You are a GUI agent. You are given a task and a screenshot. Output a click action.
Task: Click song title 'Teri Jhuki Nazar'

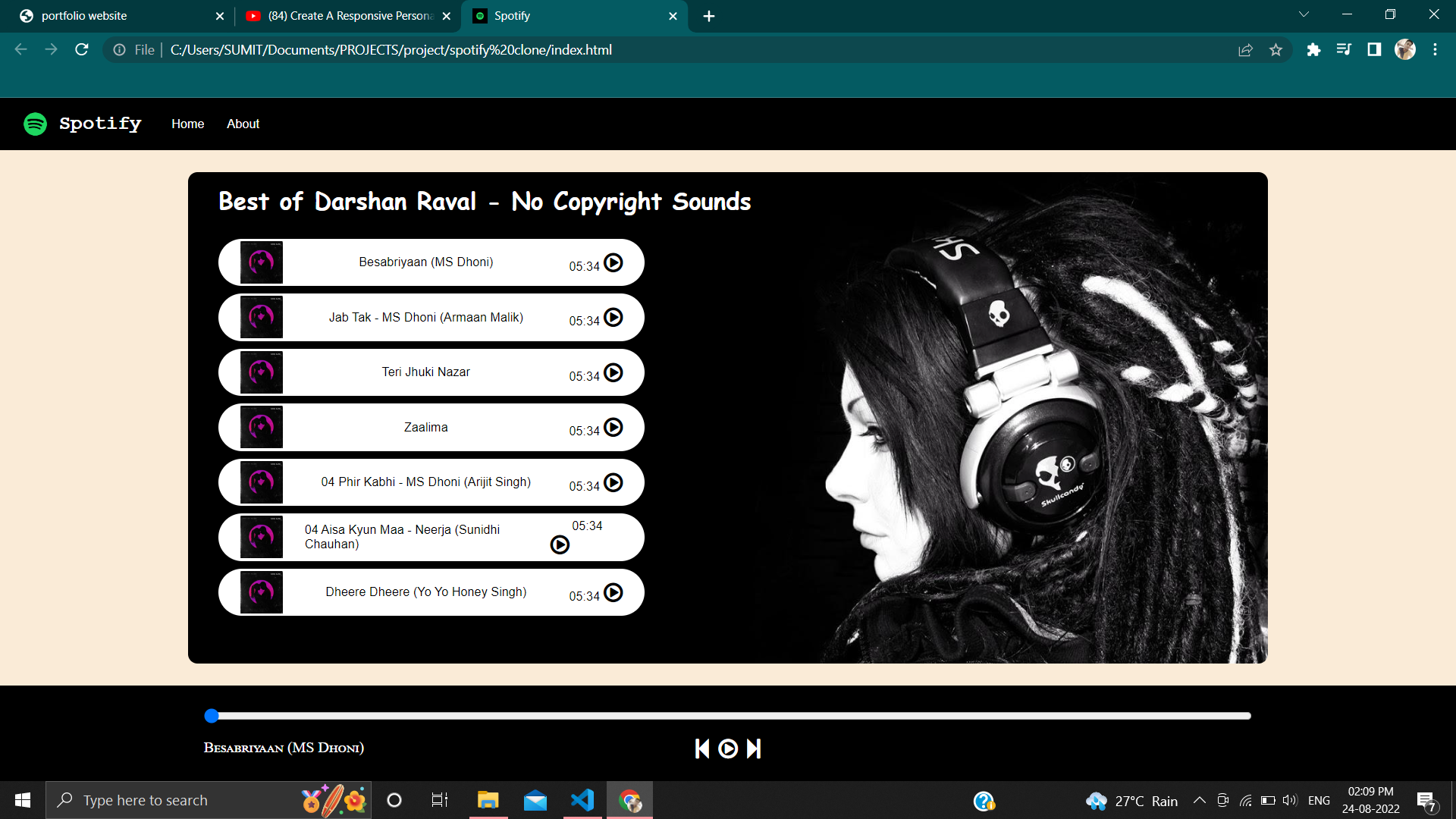pos(425,372)
